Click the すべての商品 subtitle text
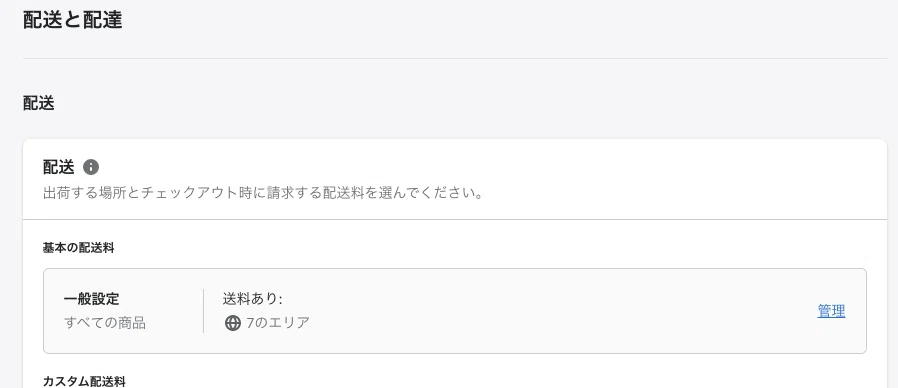The image size is (898, 388). [x=105, y=323]
